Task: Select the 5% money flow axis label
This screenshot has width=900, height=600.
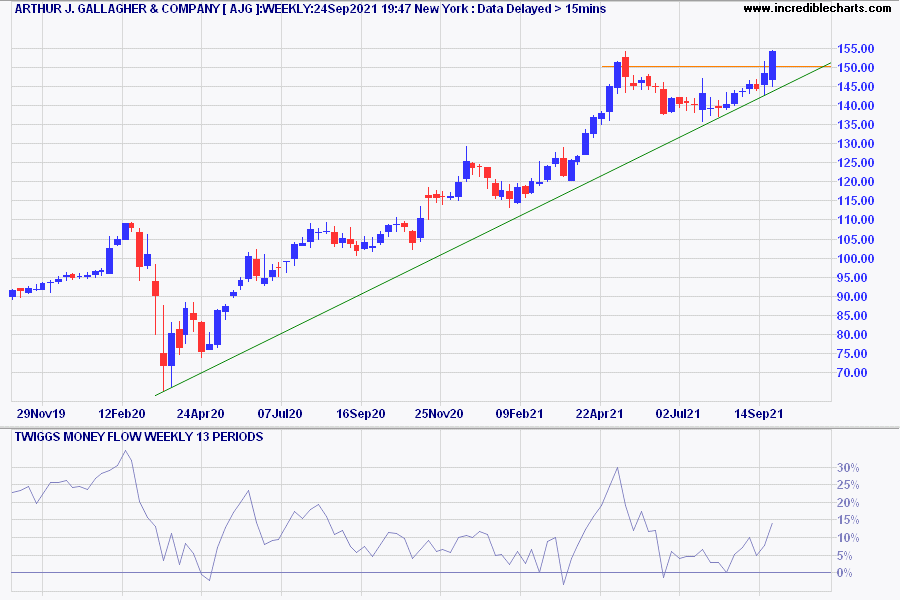Action: click(845, 556)
